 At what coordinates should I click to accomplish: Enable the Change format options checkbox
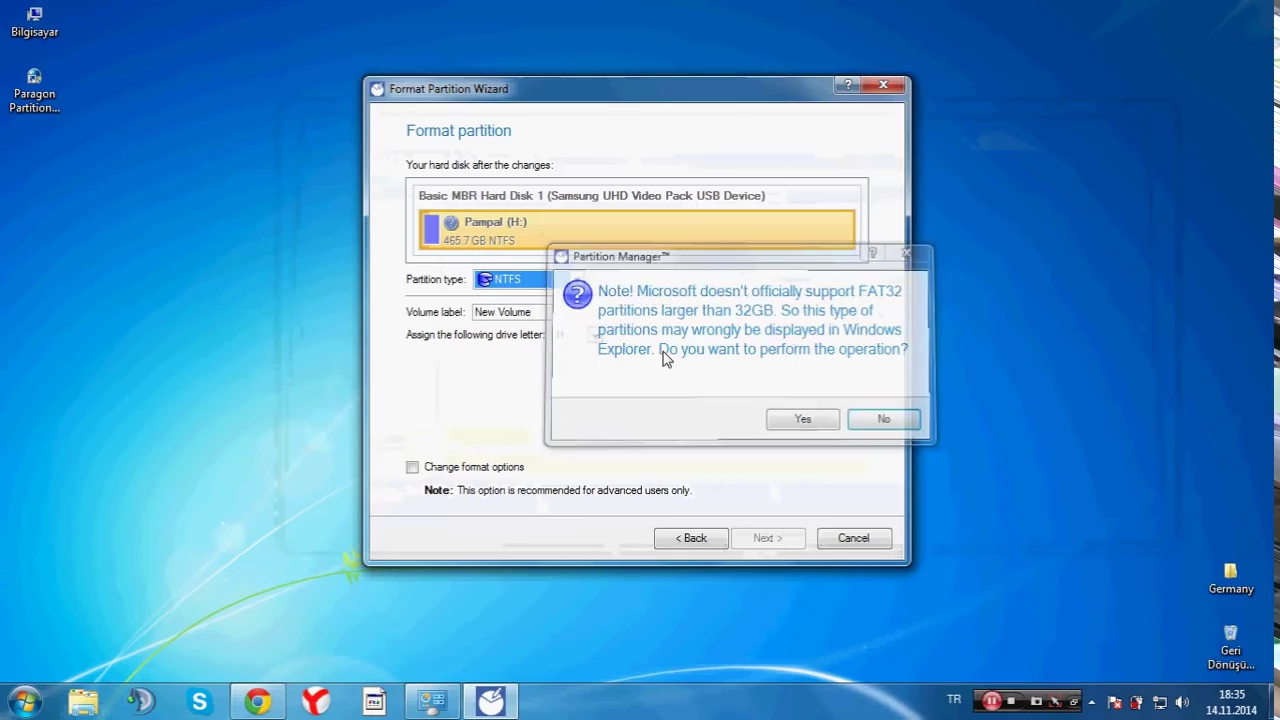tap(412, 467)
